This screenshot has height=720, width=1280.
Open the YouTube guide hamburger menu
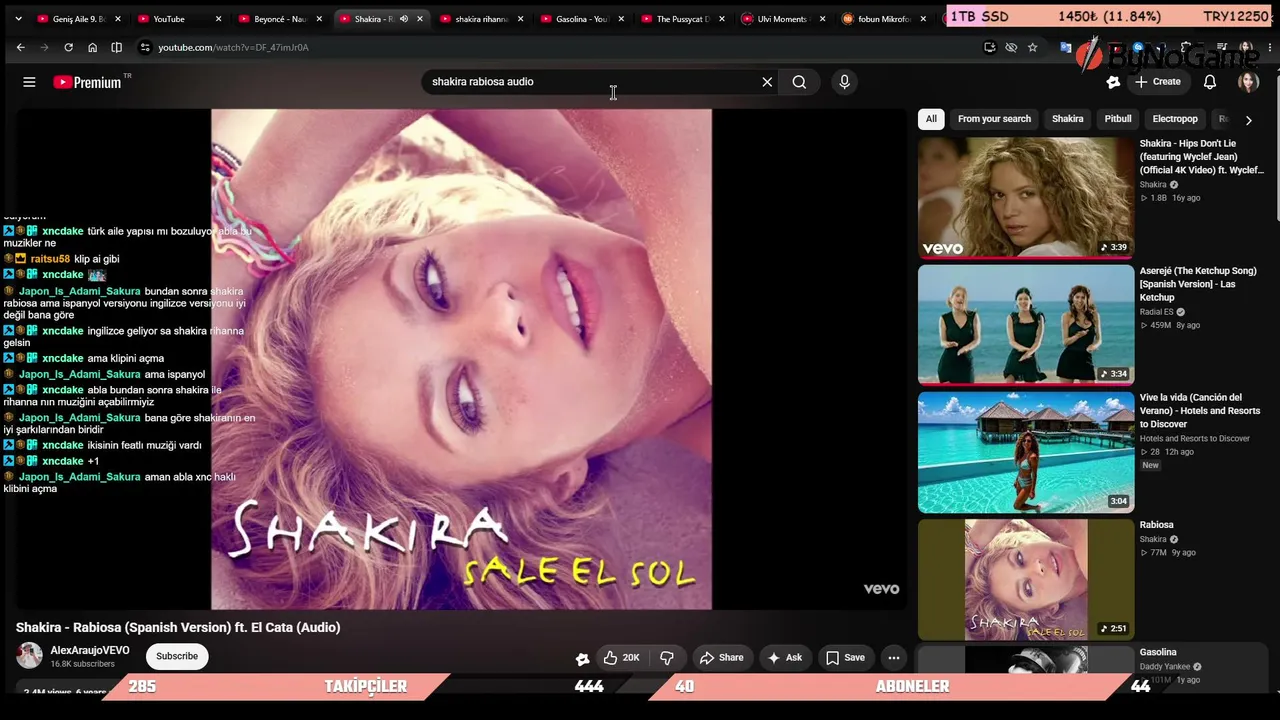tap(29, 82)
